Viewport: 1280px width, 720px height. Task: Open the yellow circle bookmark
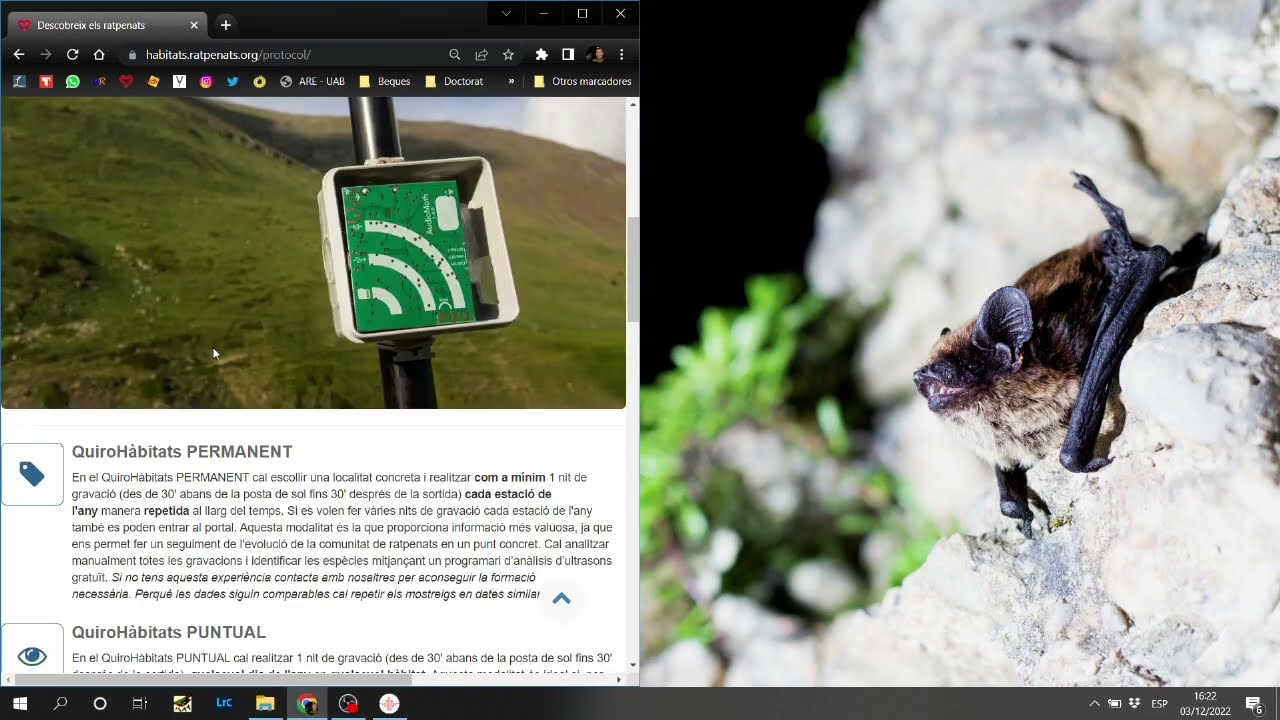pos(259,82)
